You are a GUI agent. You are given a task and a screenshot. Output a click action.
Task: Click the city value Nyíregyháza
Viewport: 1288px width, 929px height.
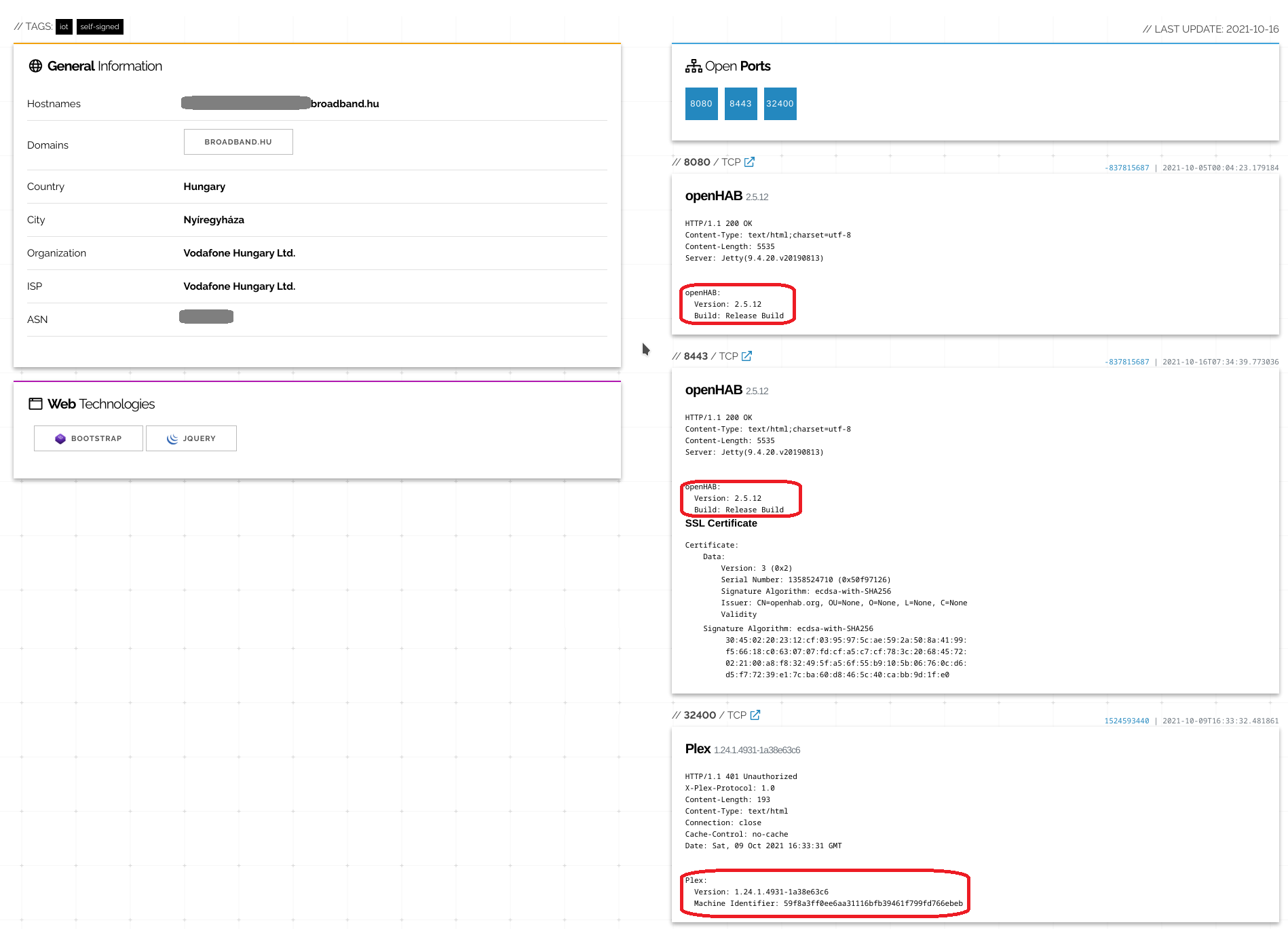click(214, 220)
